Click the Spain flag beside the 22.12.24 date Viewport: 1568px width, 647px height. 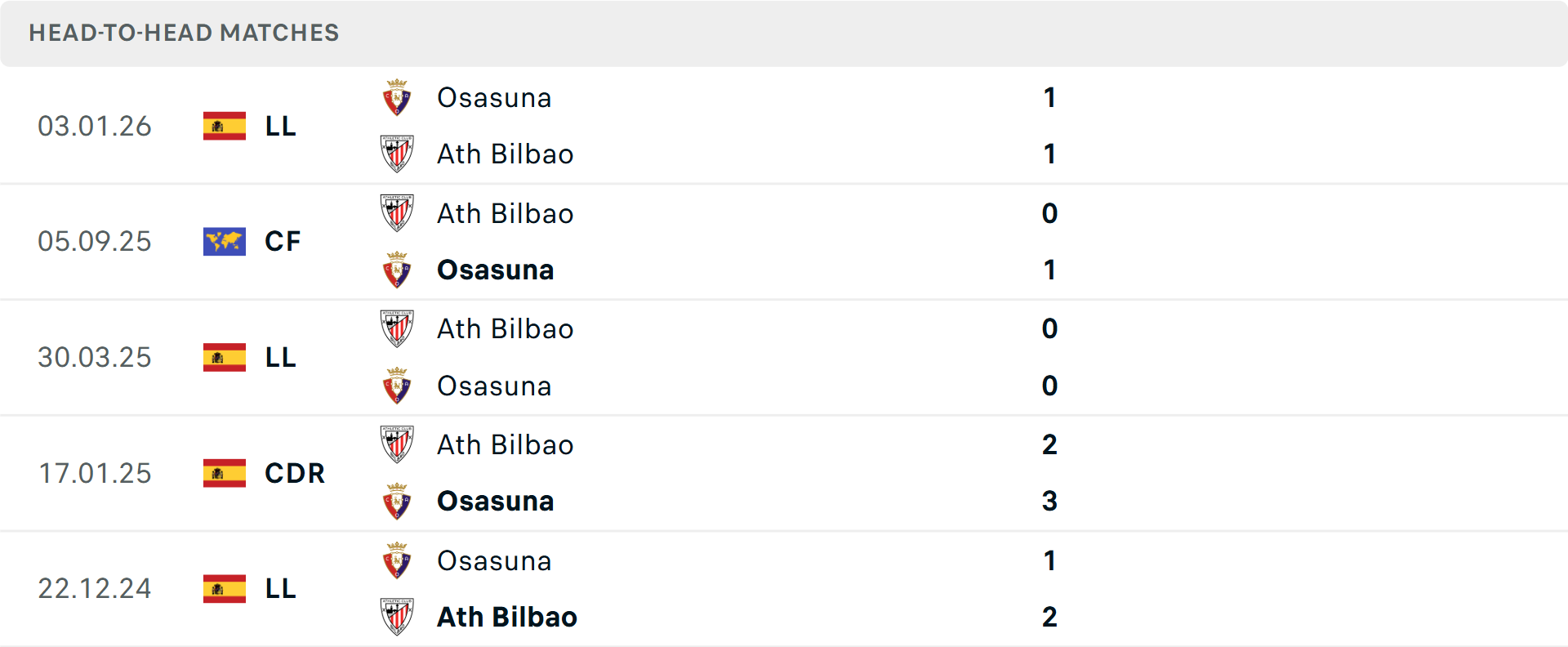click(x=224, y=588)
